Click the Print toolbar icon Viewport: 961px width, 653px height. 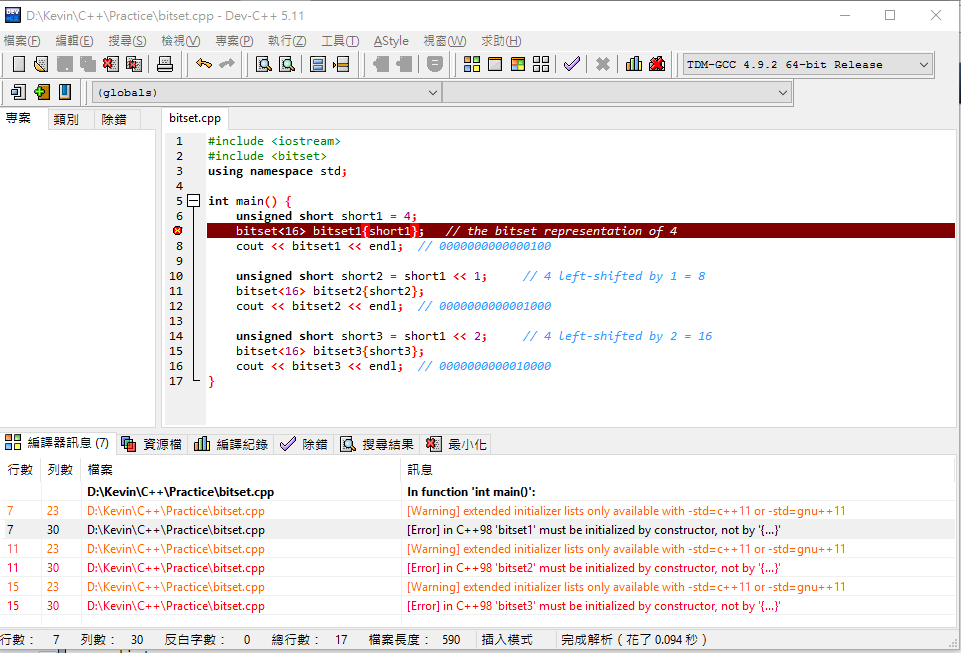(x=165, y=64)
